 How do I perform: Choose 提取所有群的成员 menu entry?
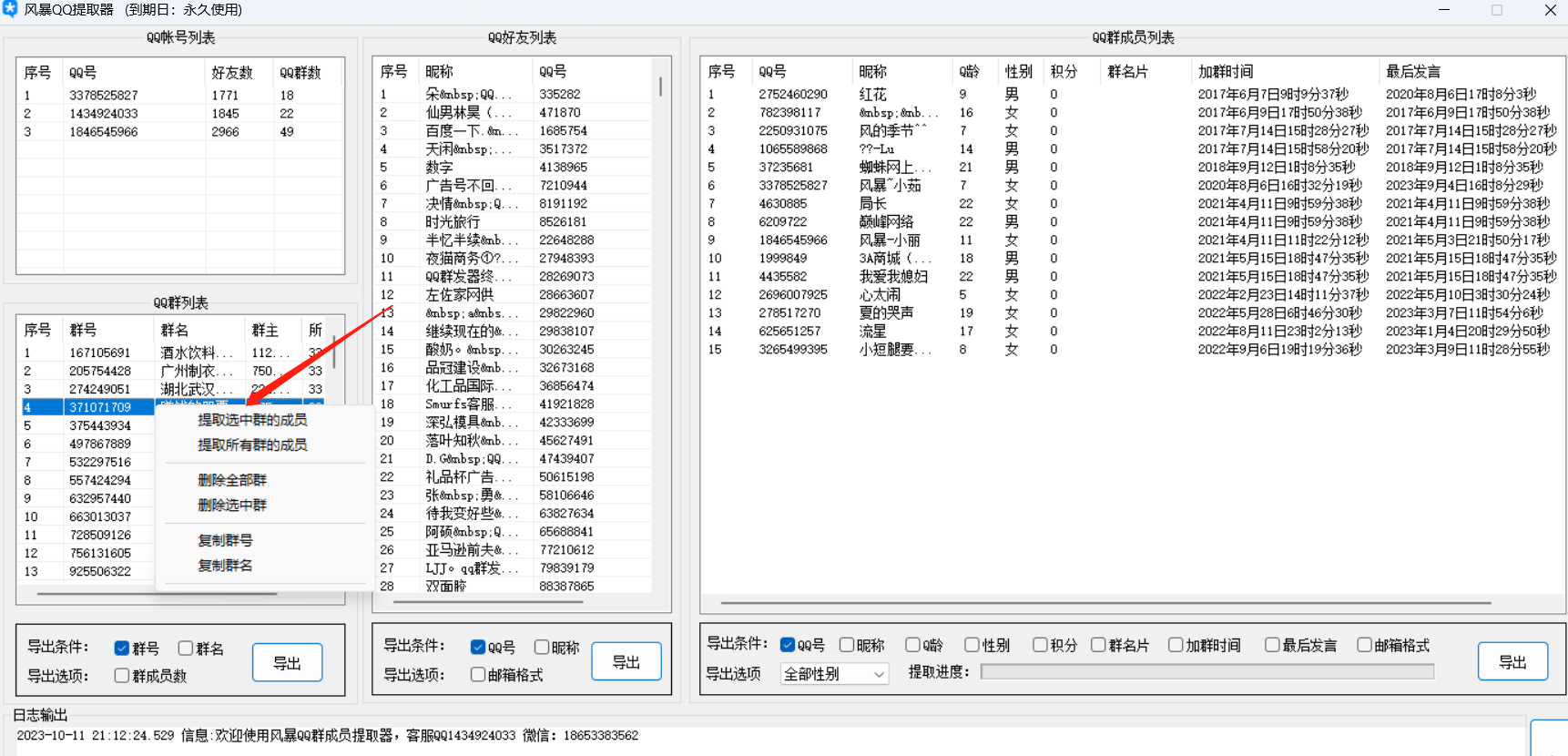[252, 445]
